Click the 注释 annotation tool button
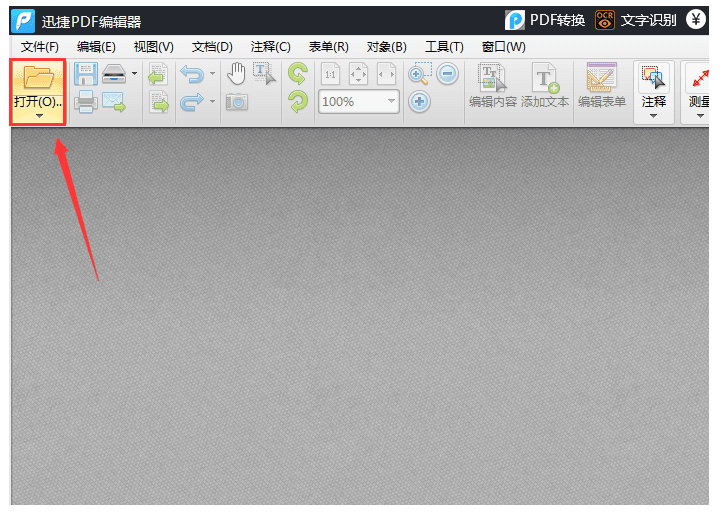 click(x=654, y=86)
